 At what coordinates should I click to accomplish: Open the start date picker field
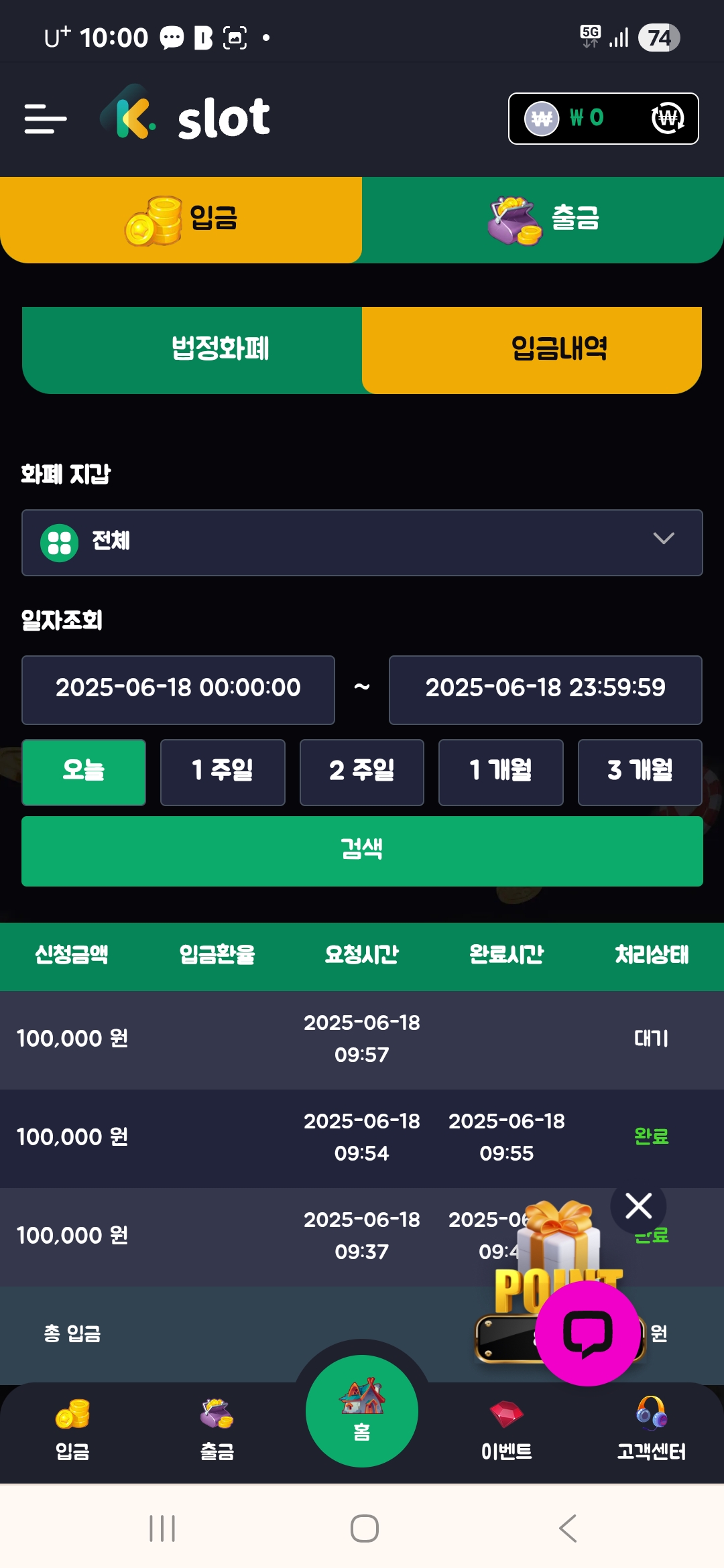coord(178,690)
